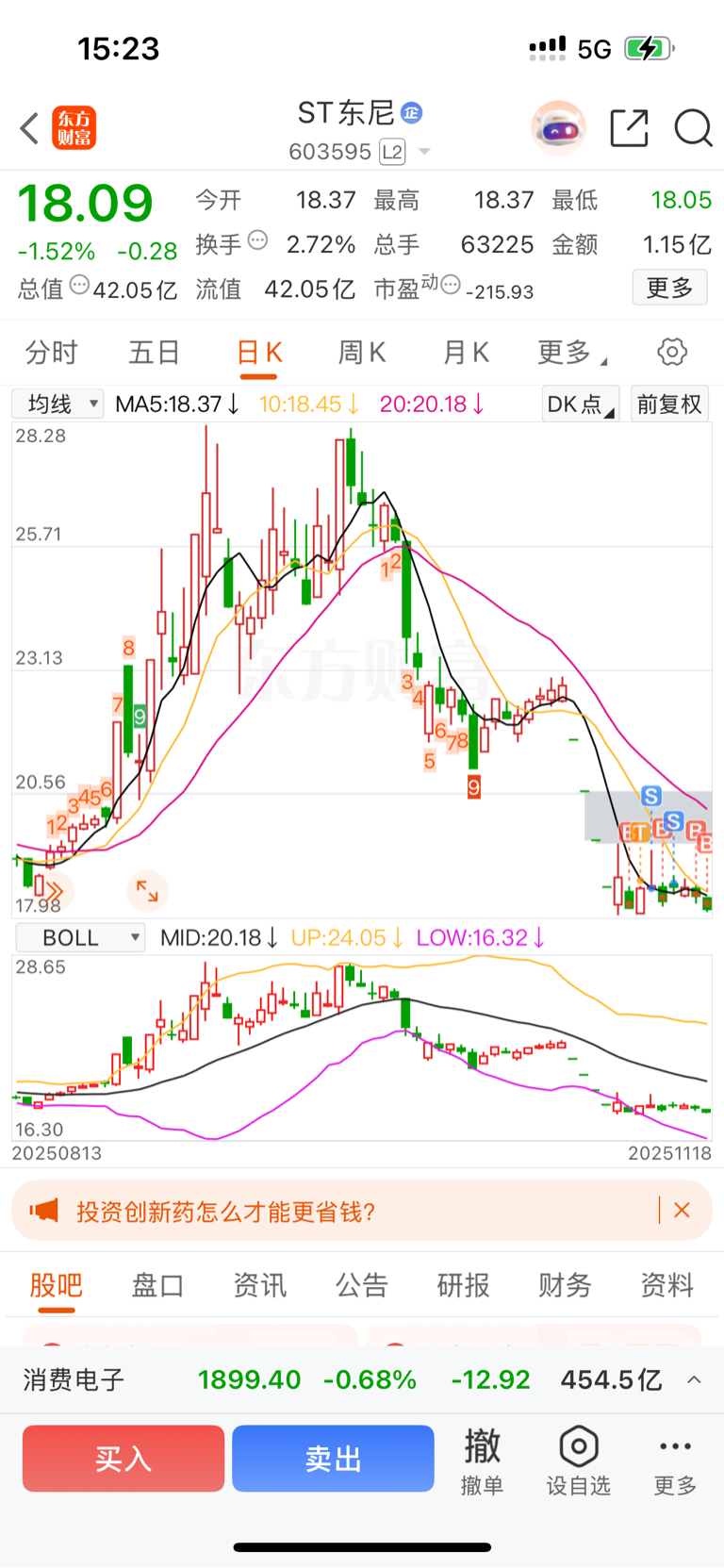Select the 日K chart tab

(258, 353)
